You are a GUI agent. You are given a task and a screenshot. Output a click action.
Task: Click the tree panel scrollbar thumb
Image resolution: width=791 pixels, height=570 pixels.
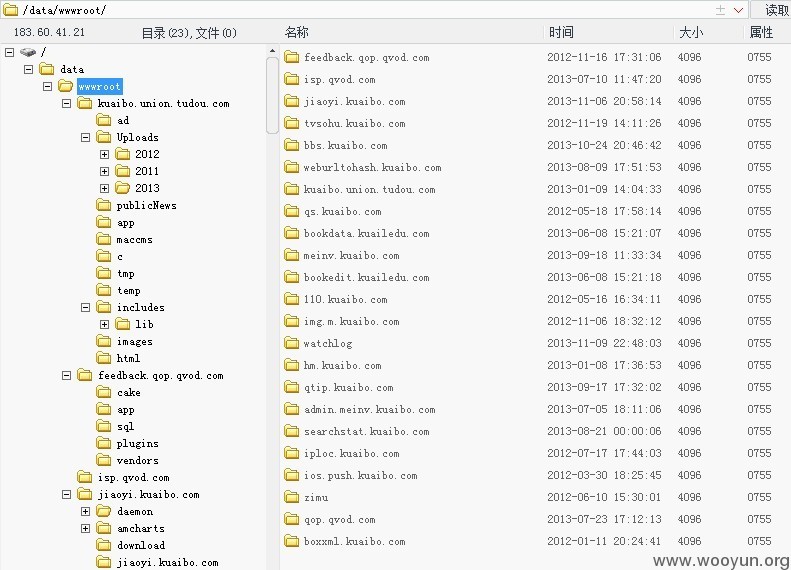(x=272, y=95)
